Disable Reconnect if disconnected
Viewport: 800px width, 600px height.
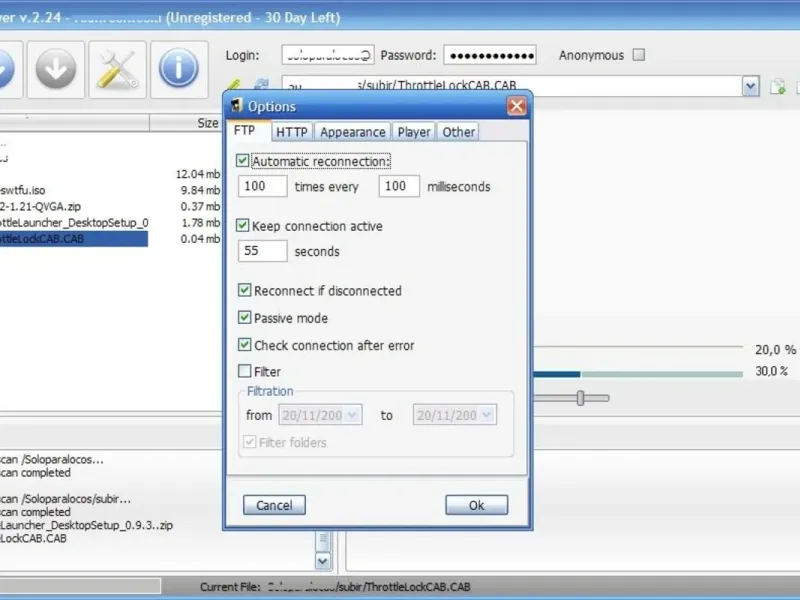244,290
